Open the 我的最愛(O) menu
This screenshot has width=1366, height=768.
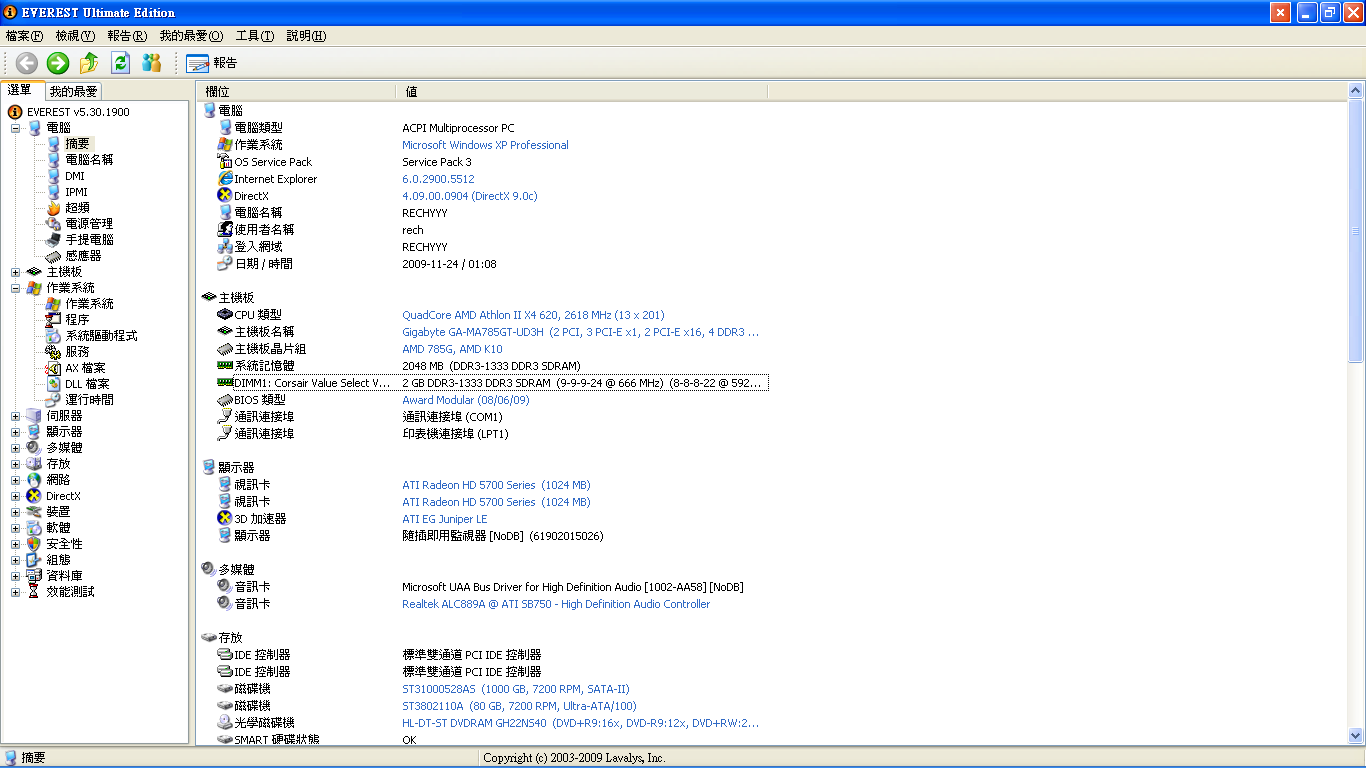point(192,36)
